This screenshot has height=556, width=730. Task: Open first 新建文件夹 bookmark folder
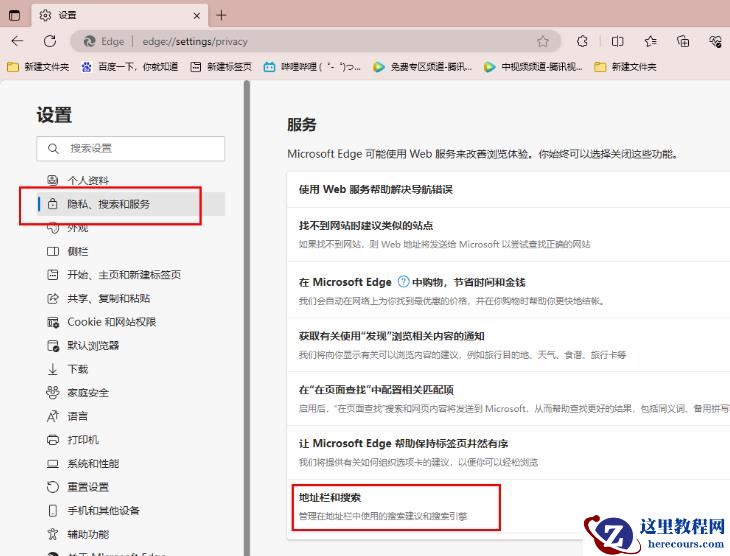click(x=38, y=67)
